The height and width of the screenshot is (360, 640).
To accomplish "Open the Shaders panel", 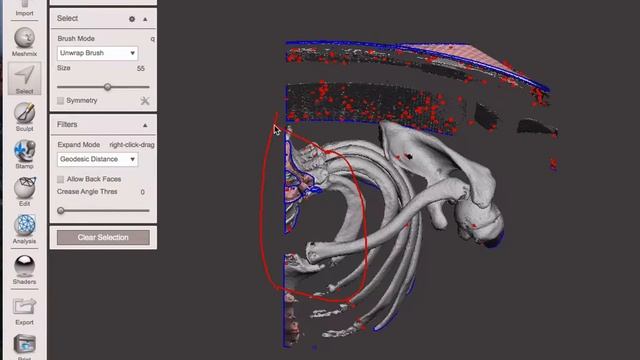I will (24, 269).
